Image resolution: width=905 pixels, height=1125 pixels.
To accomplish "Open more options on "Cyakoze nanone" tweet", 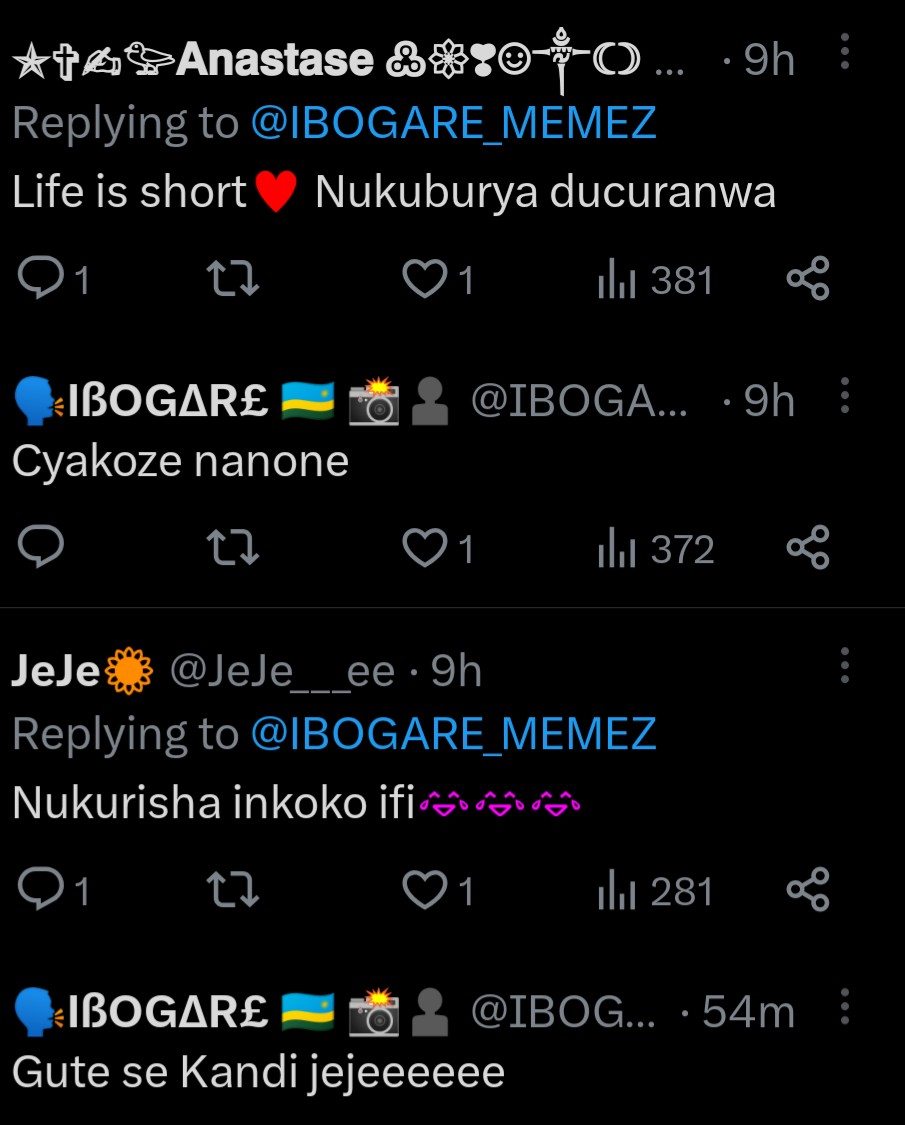I will (845, 396).
